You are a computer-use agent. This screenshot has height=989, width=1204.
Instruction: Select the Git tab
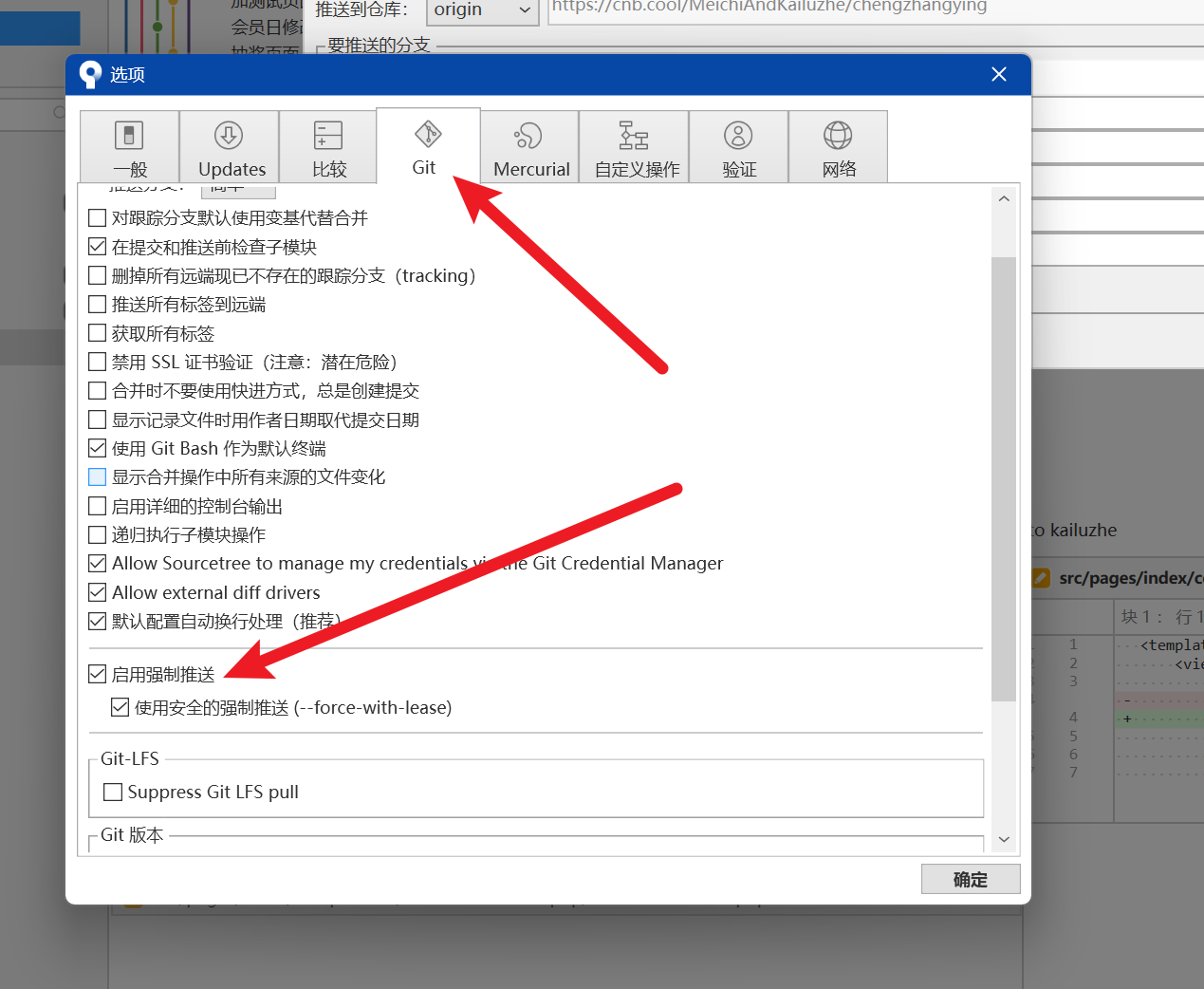[428, 145]
